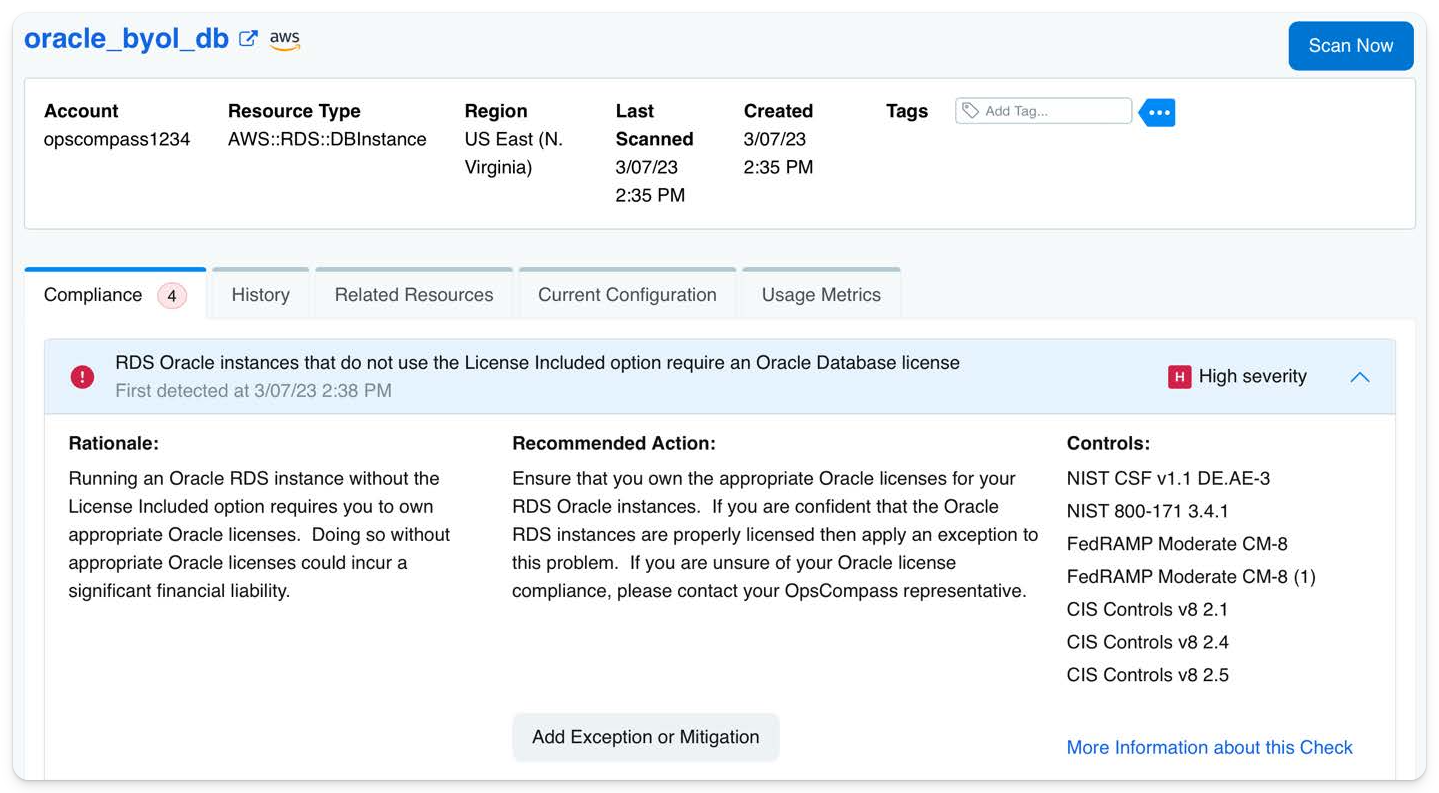This screenshot has width=1439, height=793.
Task: Collapse the Oracle license finding with chevron
Action: coord(1359,377)
